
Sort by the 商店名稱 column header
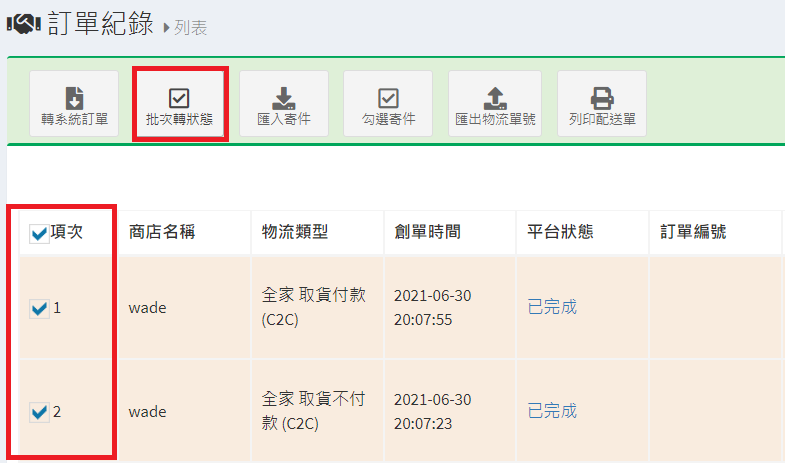pos(161,232)
